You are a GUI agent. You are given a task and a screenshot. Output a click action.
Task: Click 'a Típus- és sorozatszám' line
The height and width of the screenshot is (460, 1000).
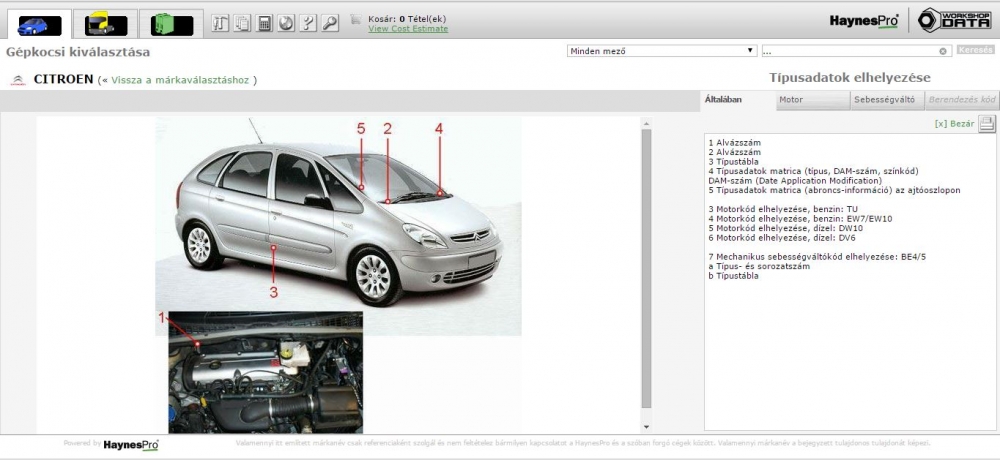(x=760, y=267)
